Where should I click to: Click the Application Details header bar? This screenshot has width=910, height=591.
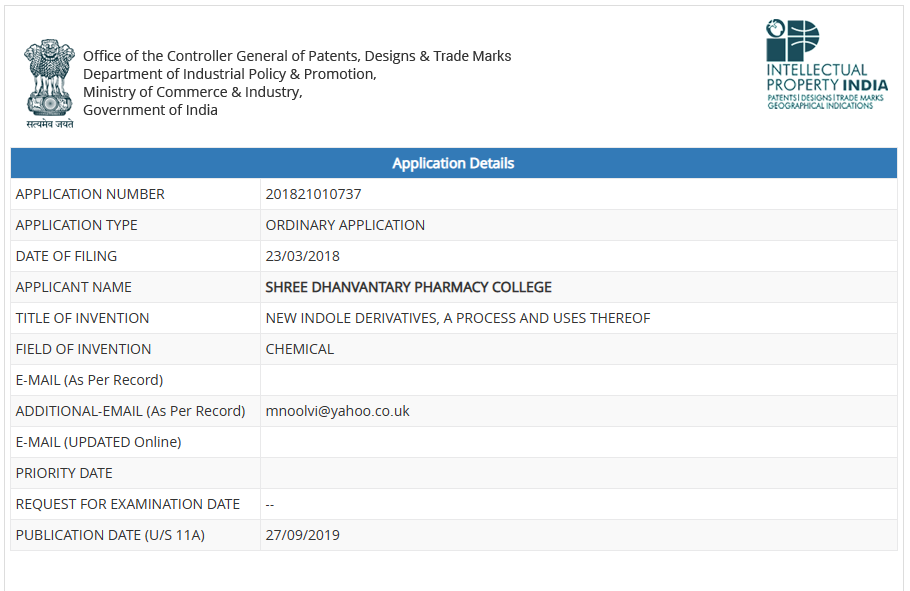coord(453,163)
